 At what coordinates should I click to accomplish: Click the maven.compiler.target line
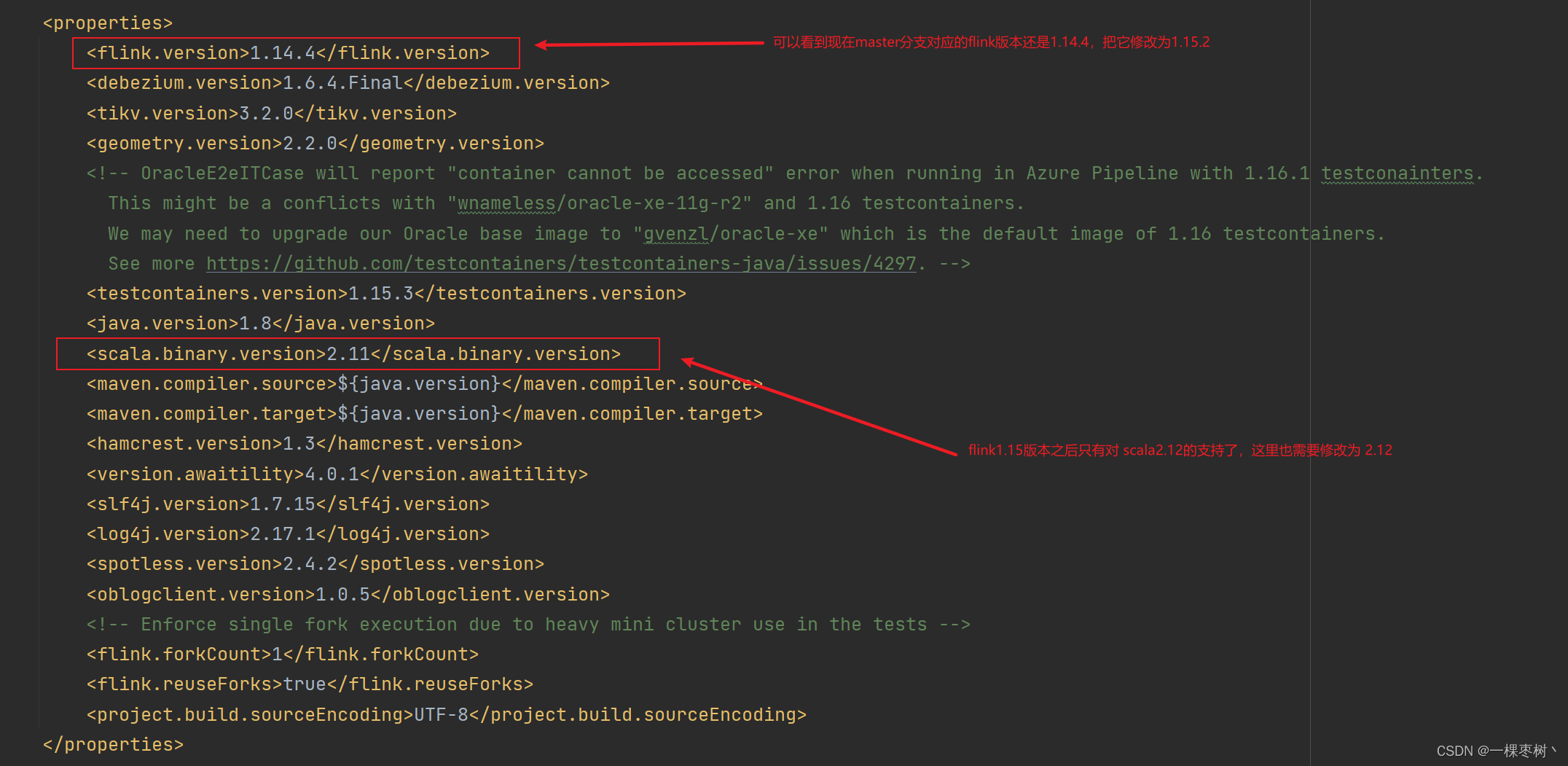click(x=425, y=414)
